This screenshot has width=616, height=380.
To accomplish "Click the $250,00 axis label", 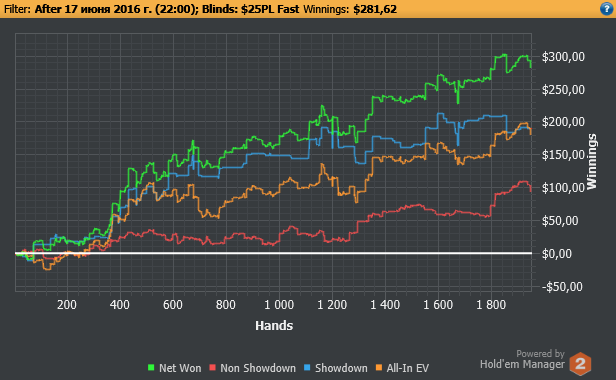I will click(563, 90).
